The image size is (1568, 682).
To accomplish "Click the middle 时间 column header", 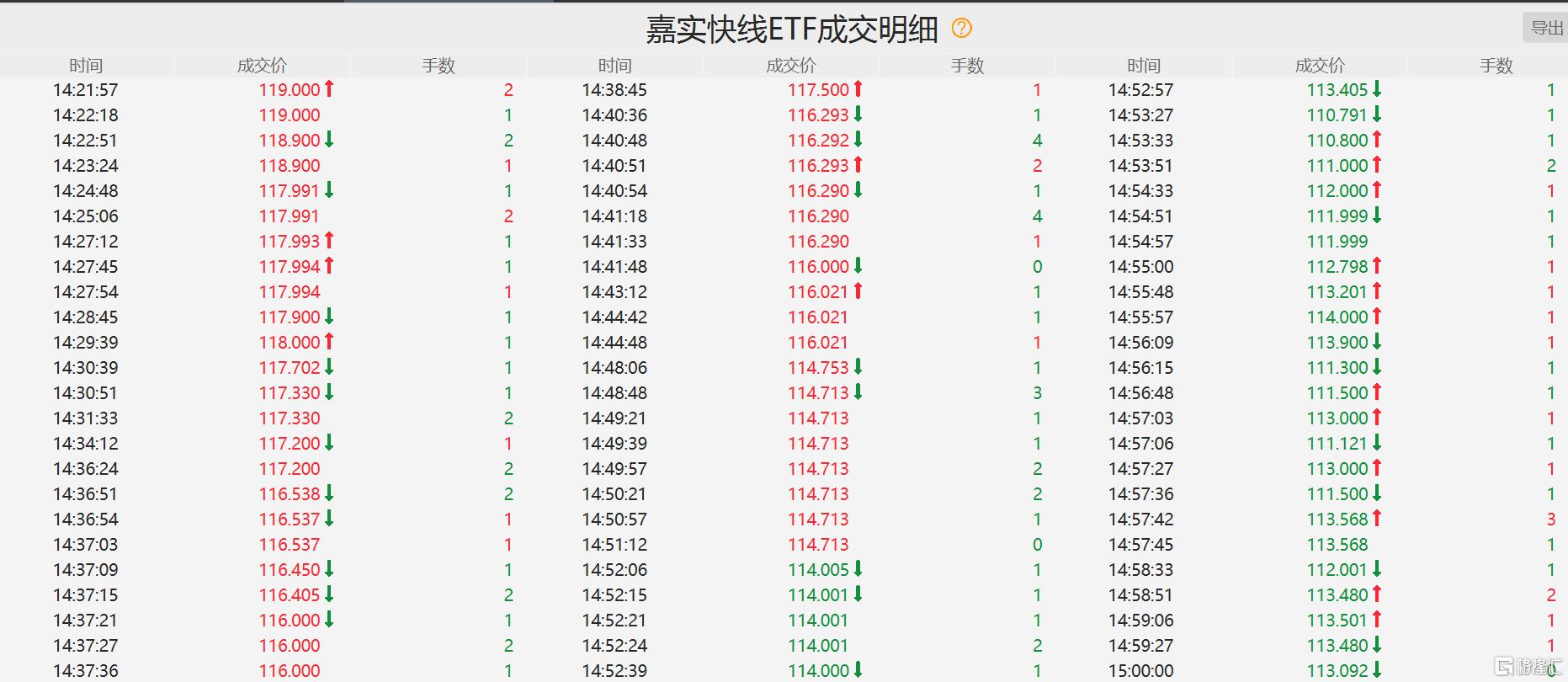I will pyautogui.click(x=615, y=66).
